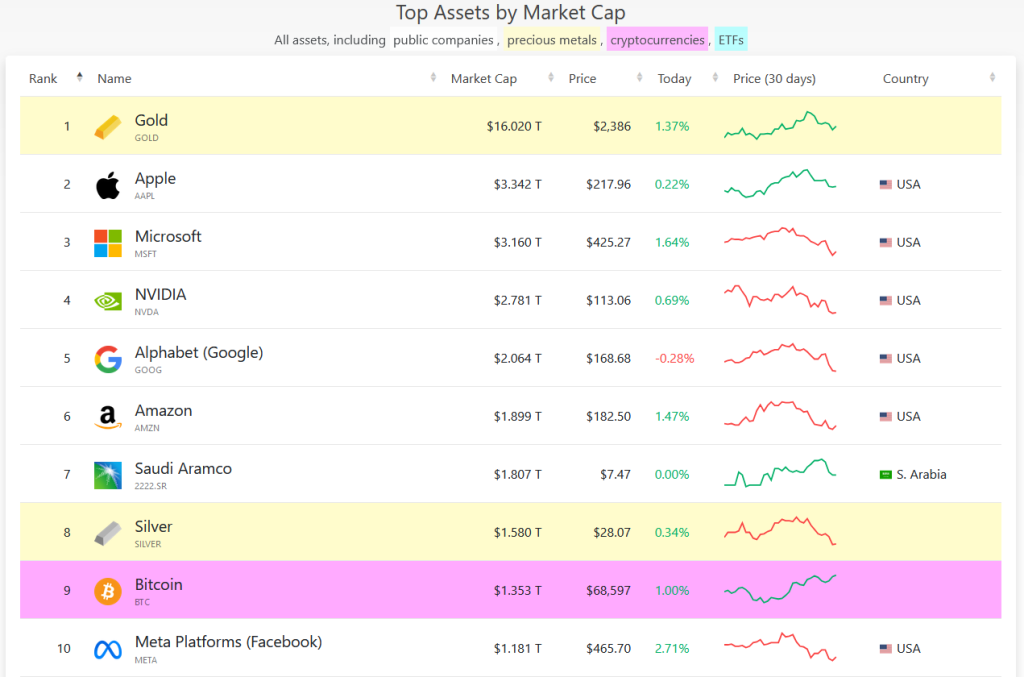Image resolution: width=1024 pixels, height=677 pixels.
Task: Click Gold market cap $16.020 T
Action: (x=514, y=127)
